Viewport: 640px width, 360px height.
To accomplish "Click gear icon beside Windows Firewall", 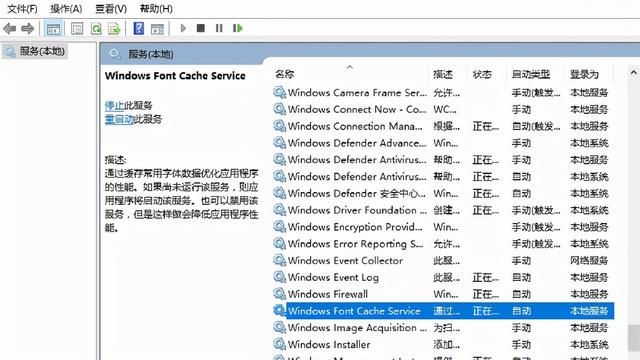I will pyautogui.click(x=279, y=294).
